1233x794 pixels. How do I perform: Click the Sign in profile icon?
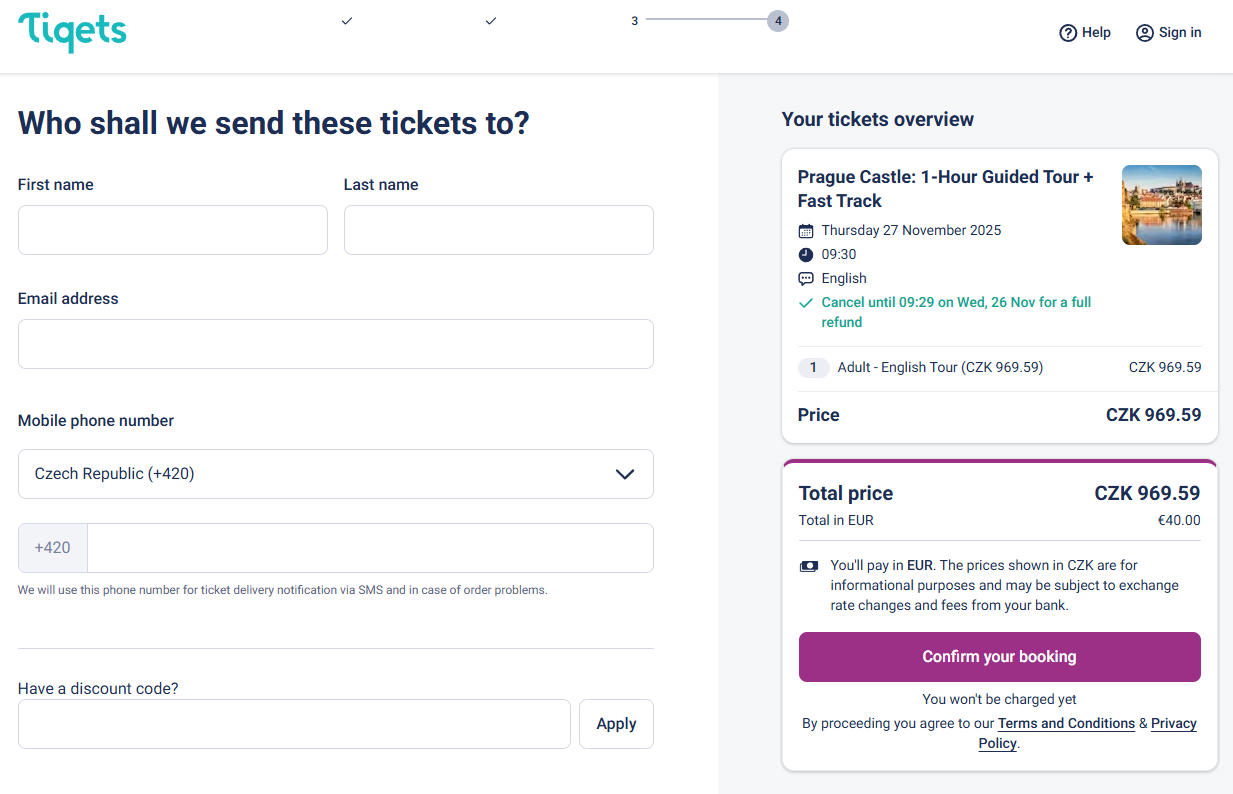point(1145,33)
